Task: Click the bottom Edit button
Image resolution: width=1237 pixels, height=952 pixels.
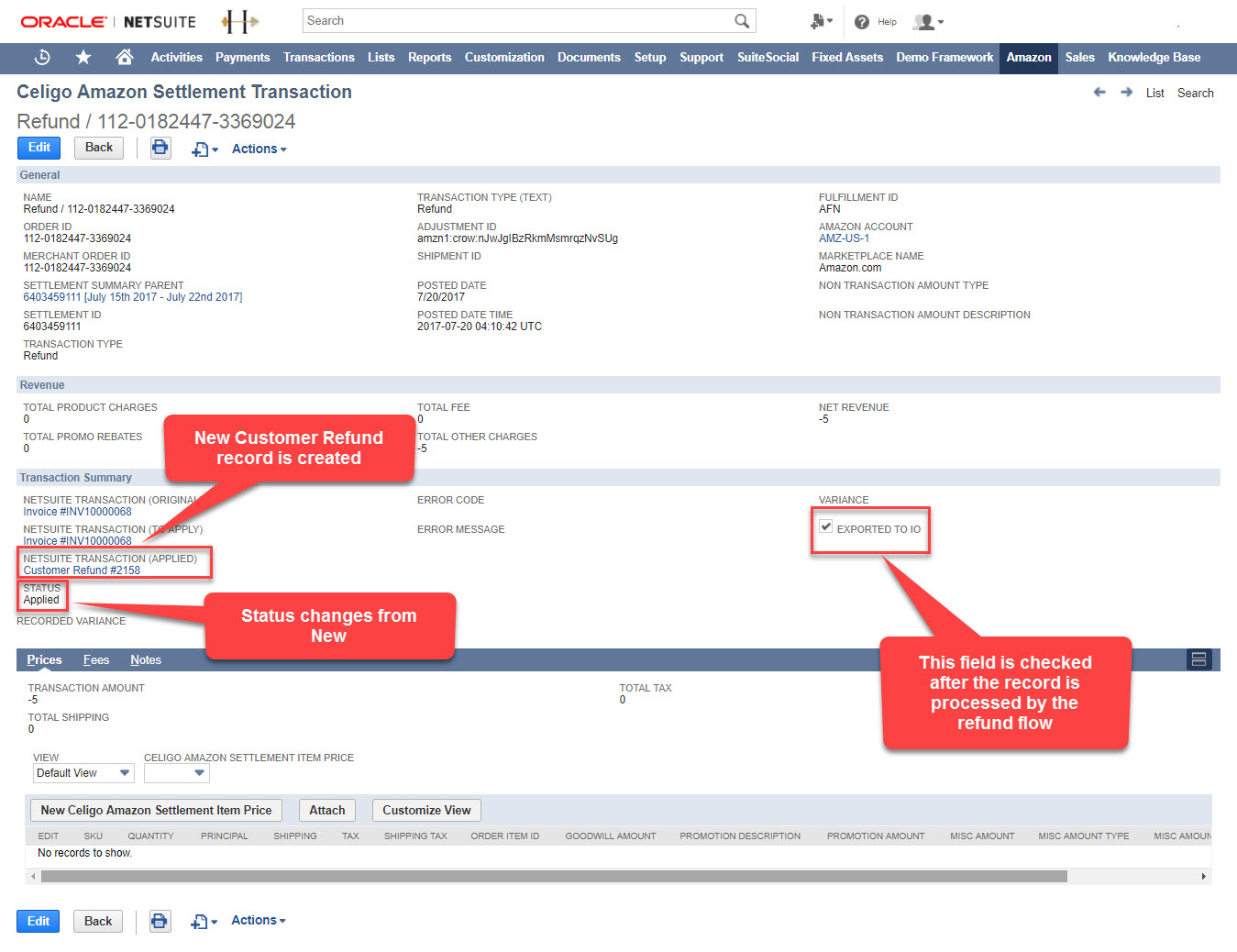Action: [x=39, y=921]
